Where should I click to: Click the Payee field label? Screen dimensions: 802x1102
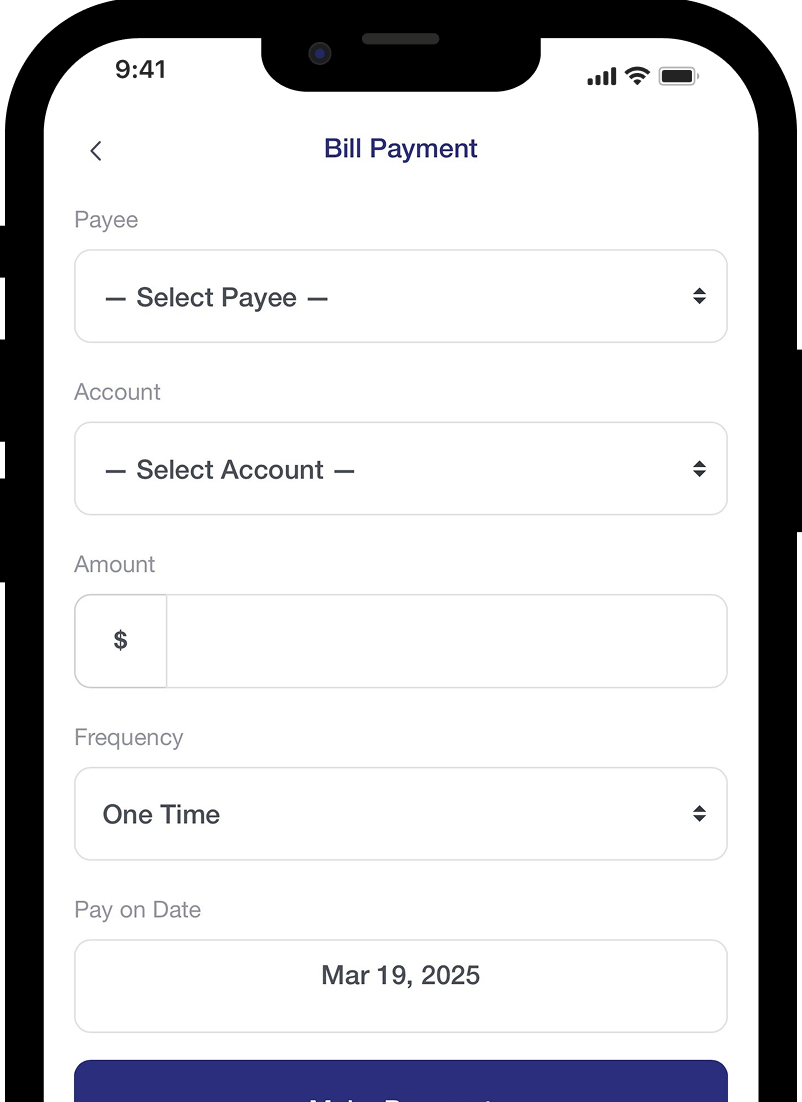click(106, 220)
